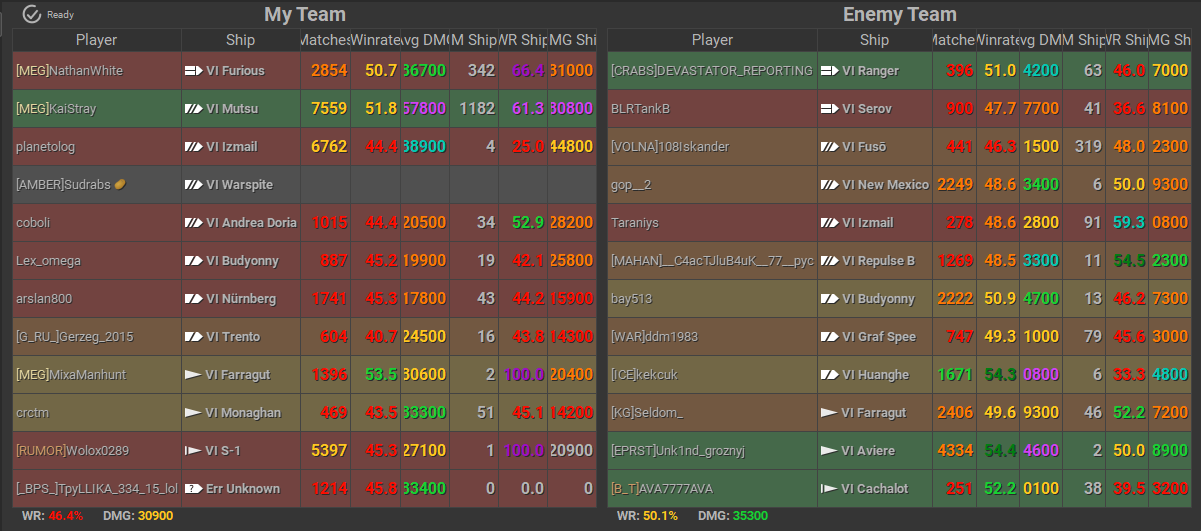Viewport: 1201px width, 531px height.
Task: Sort Enemy Team by Winrate column header
Action: pyautogui.click(x=997, y=41)
